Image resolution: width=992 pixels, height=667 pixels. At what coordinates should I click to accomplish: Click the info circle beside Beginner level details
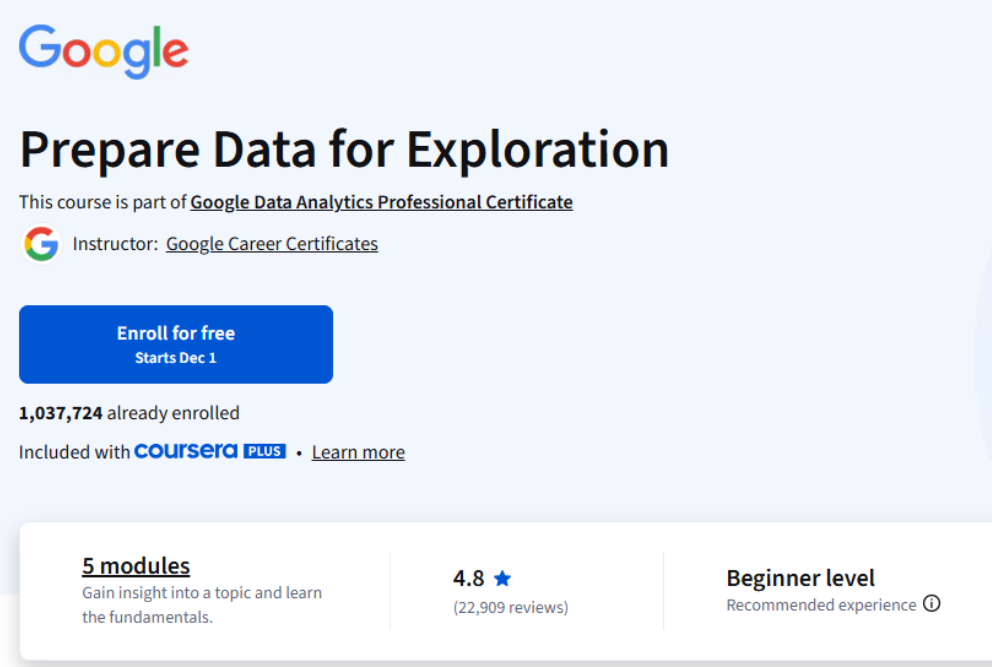tap(931, 604)
